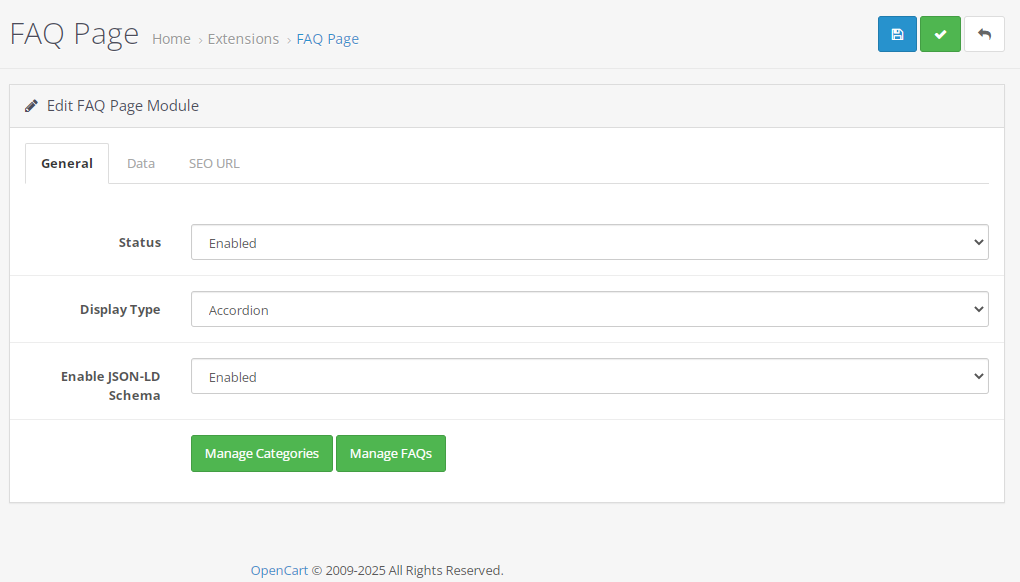The height and width of the screenshot is (582, 1020).
Task: Open the OpenCart footer link
Action: [279, 570]
